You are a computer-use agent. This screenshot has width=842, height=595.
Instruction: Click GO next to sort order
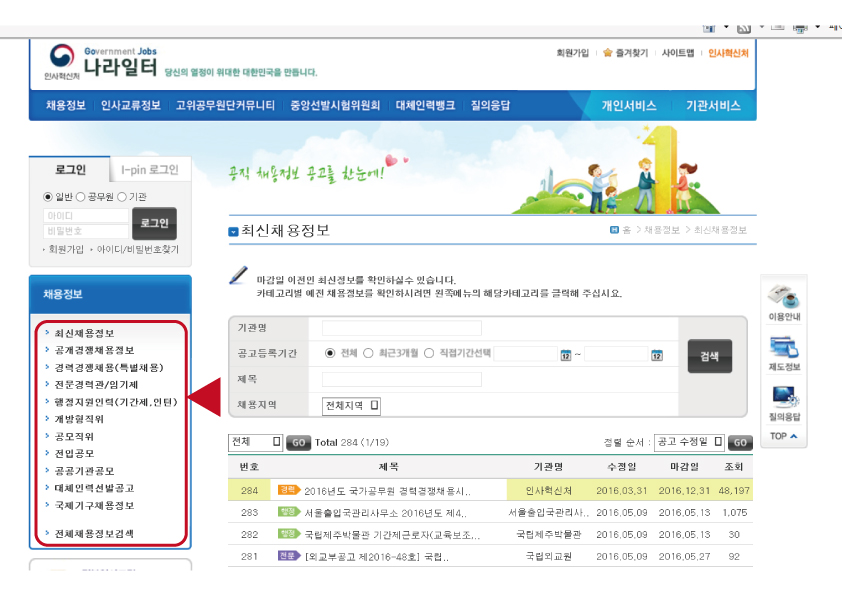[740, 442]
